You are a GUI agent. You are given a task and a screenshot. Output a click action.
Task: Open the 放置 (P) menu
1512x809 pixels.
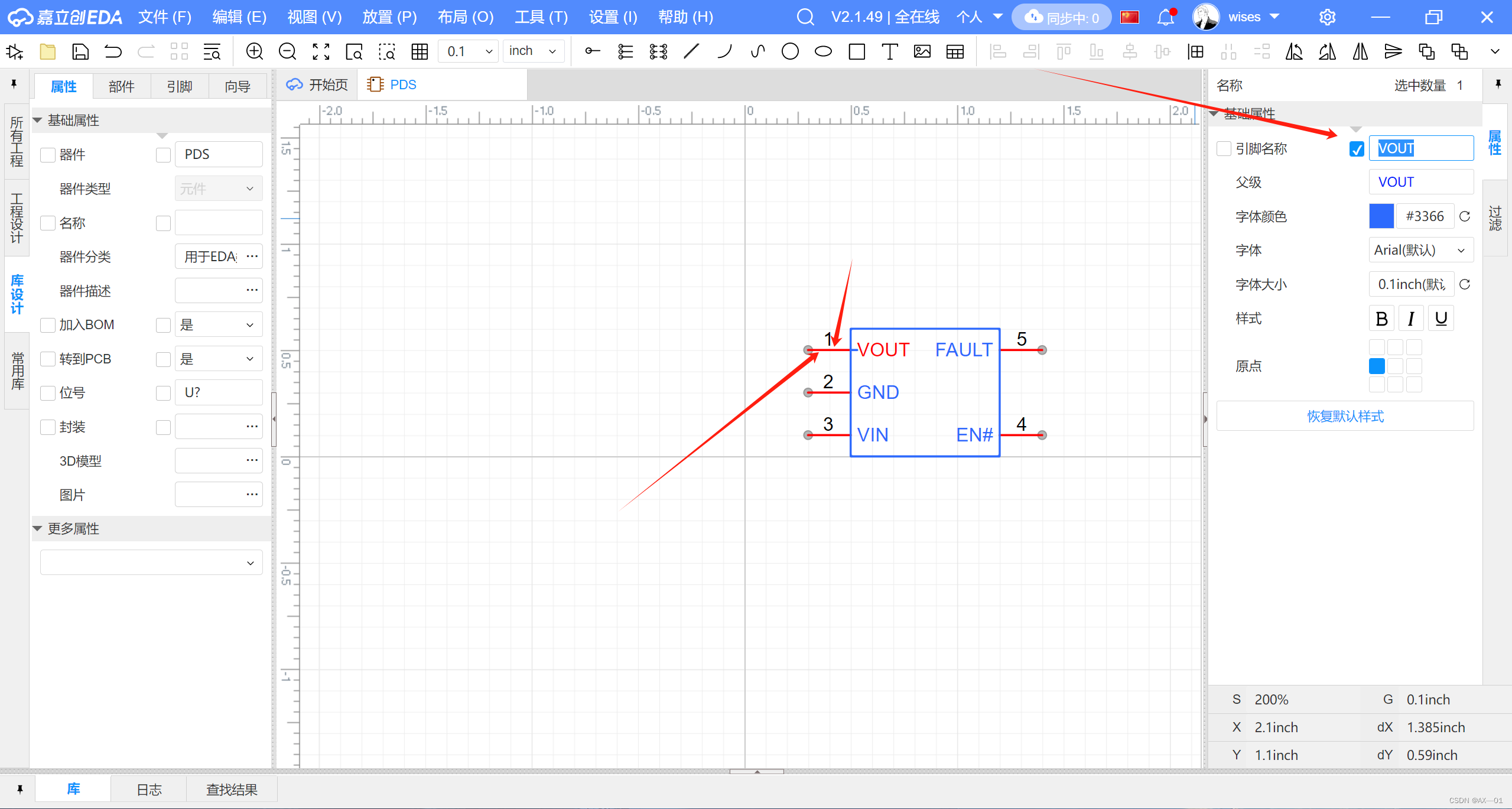point(389,17)
